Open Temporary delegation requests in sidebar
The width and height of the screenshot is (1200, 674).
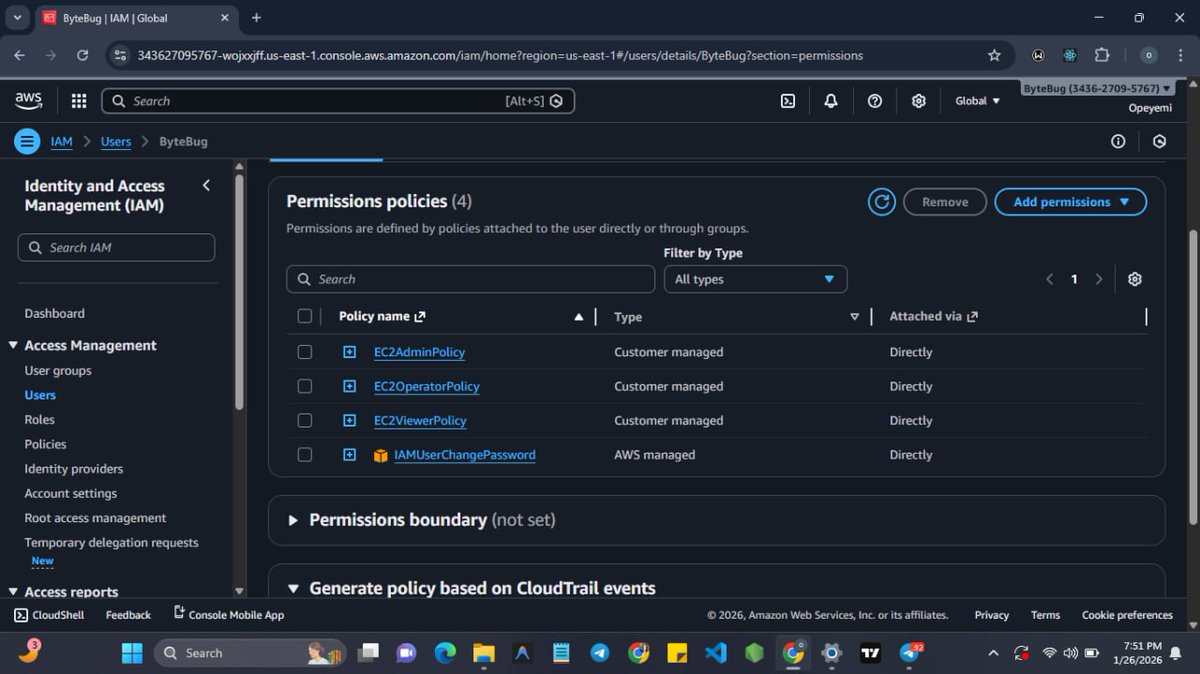point(111,542)
